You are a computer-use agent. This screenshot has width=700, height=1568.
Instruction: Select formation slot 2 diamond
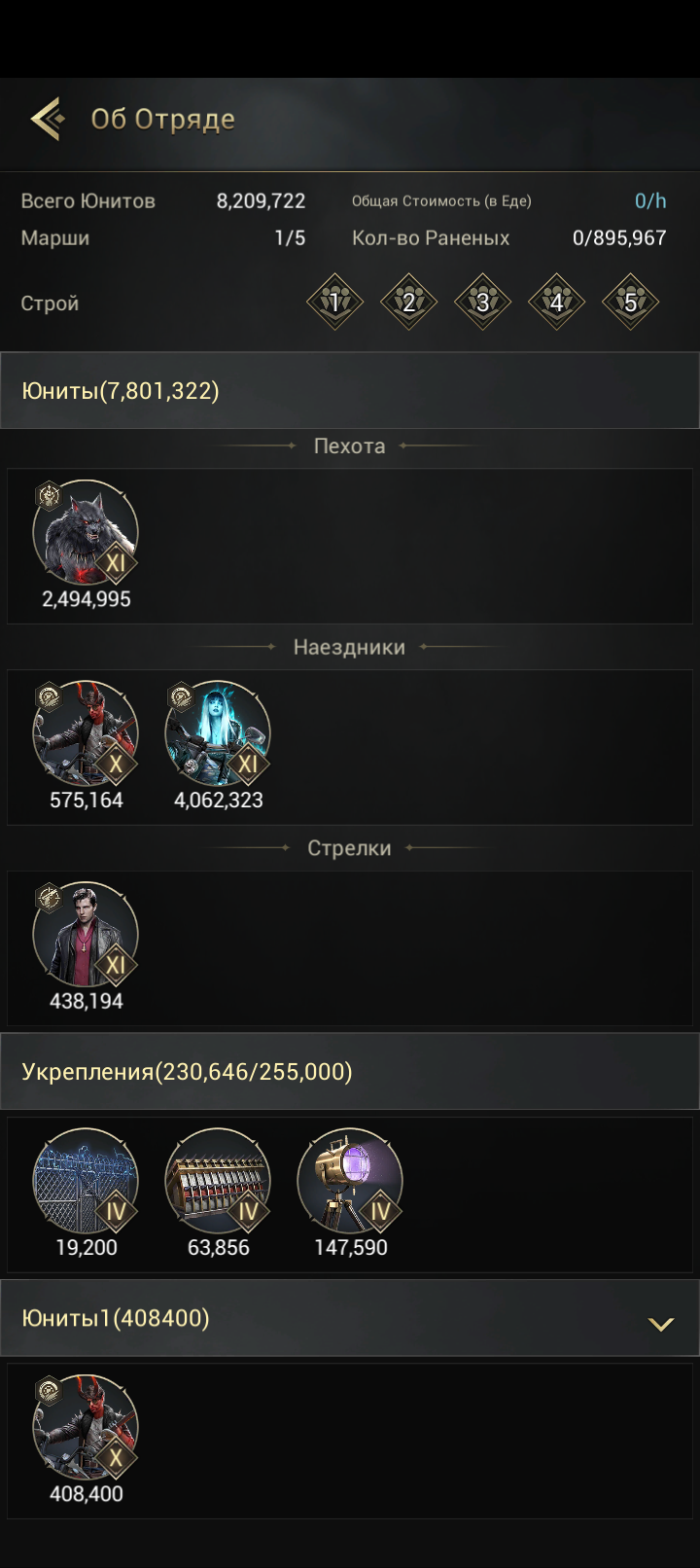point(408,302)
